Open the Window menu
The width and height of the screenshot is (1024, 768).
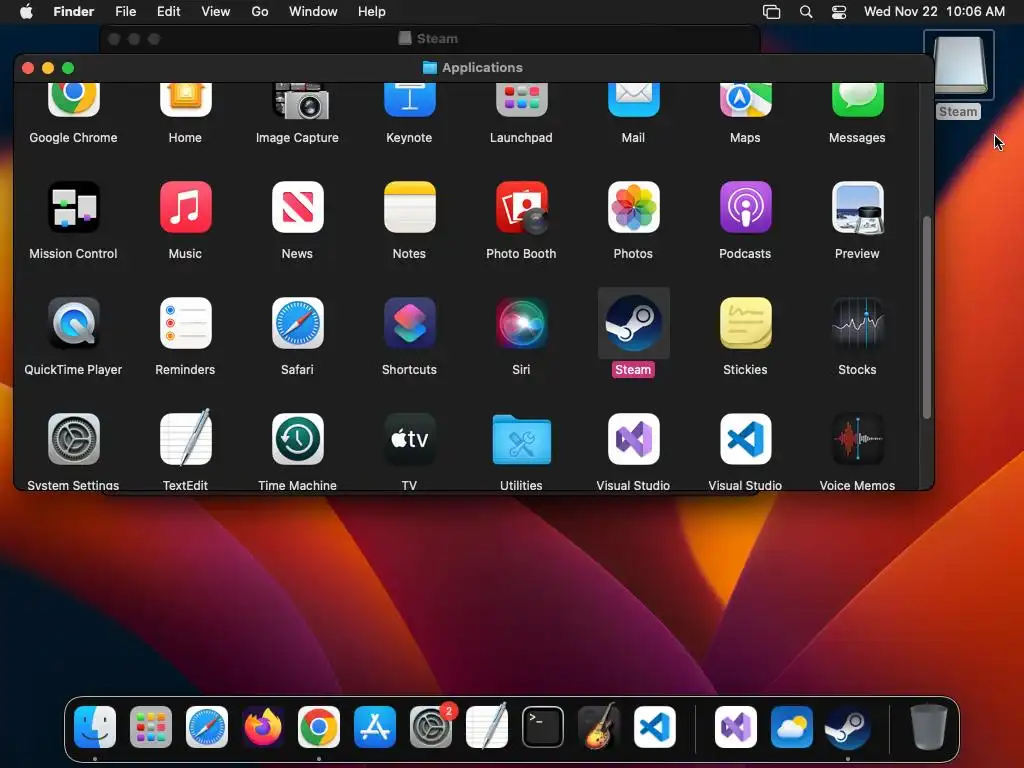click(313, 11)
